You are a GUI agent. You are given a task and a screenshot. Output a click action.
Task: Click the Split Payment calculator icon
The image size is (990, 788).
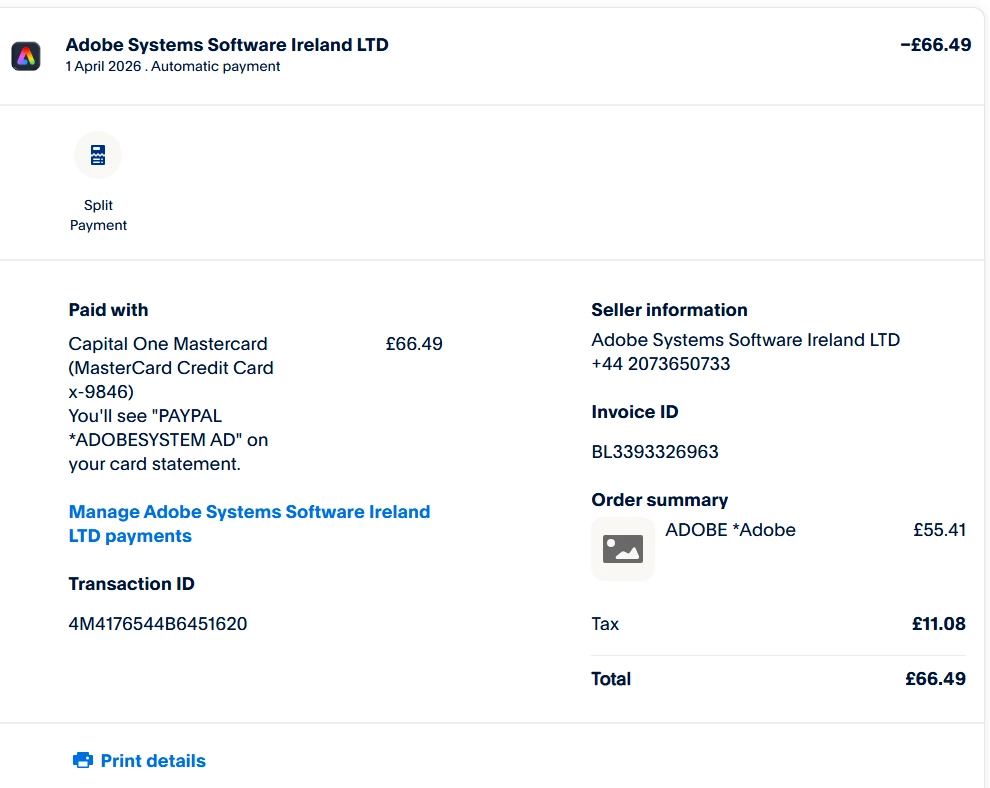click(98, 155)
